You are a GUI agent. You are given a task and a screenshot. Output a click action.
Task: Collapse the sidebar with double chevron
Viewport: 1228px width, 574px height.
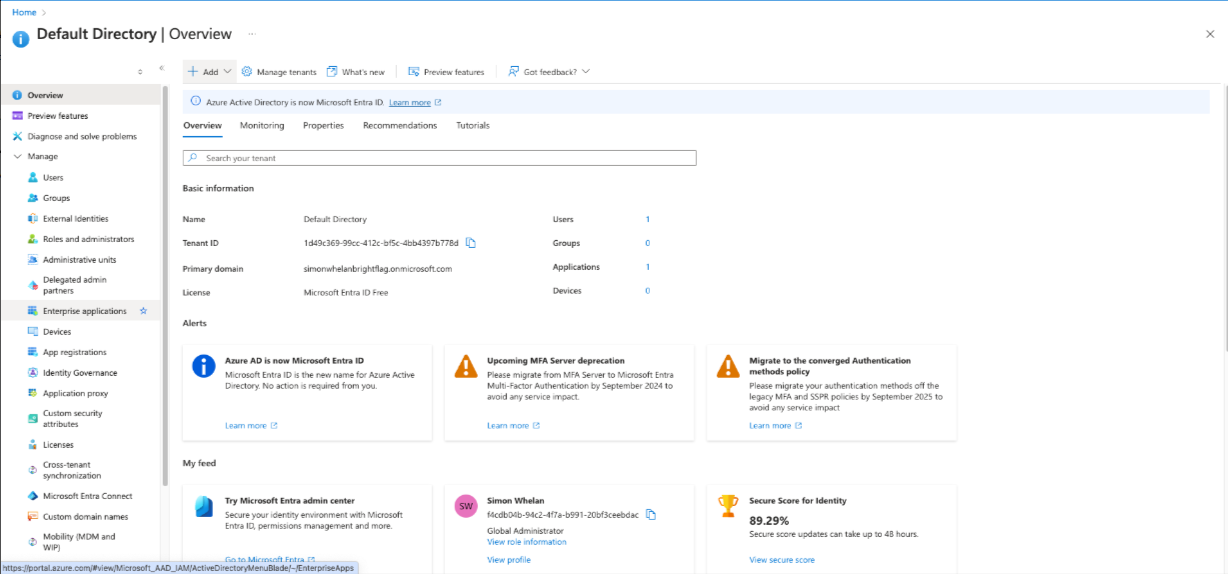tap(161, 68)
